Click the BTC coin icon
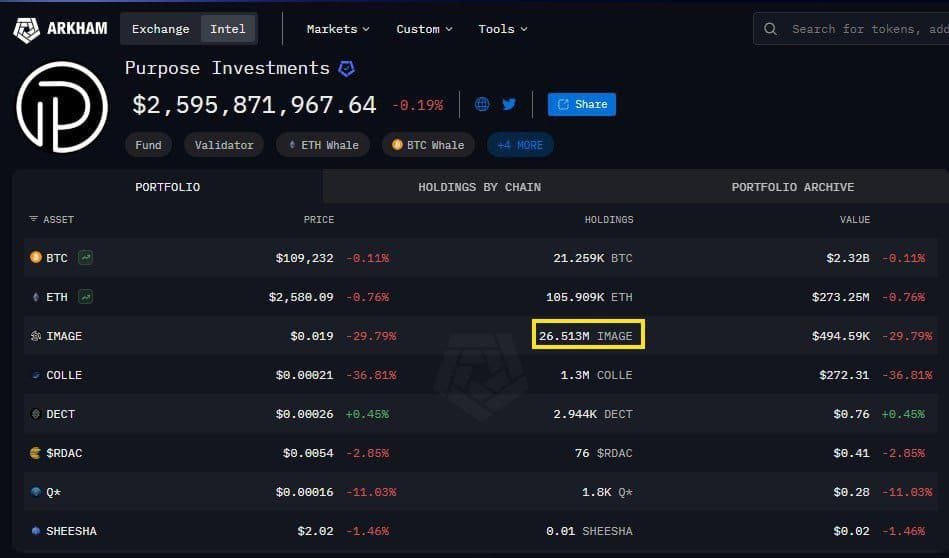Image resolution: width=949 pixels, height=558 pixels. pyautogui.click(x=36, y=257)
